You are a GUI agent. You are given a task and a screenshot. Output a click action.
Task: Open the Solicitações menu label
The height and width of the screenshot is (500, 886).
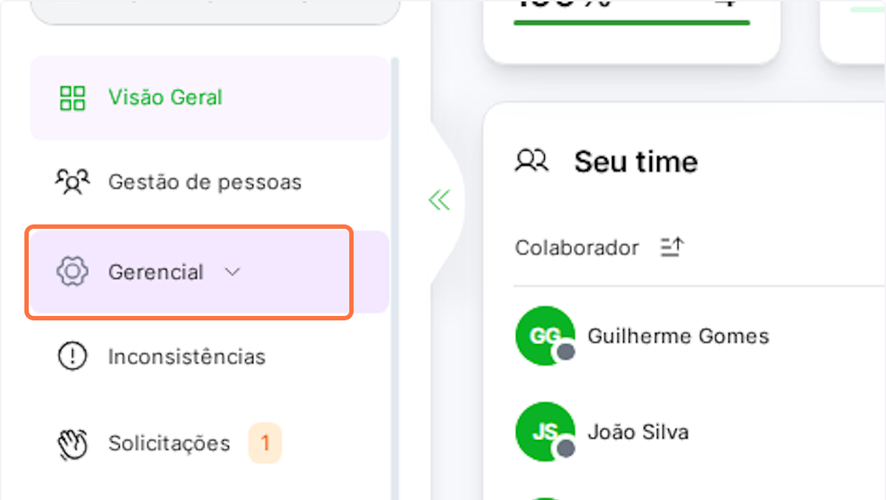click(x=169, y=443)
